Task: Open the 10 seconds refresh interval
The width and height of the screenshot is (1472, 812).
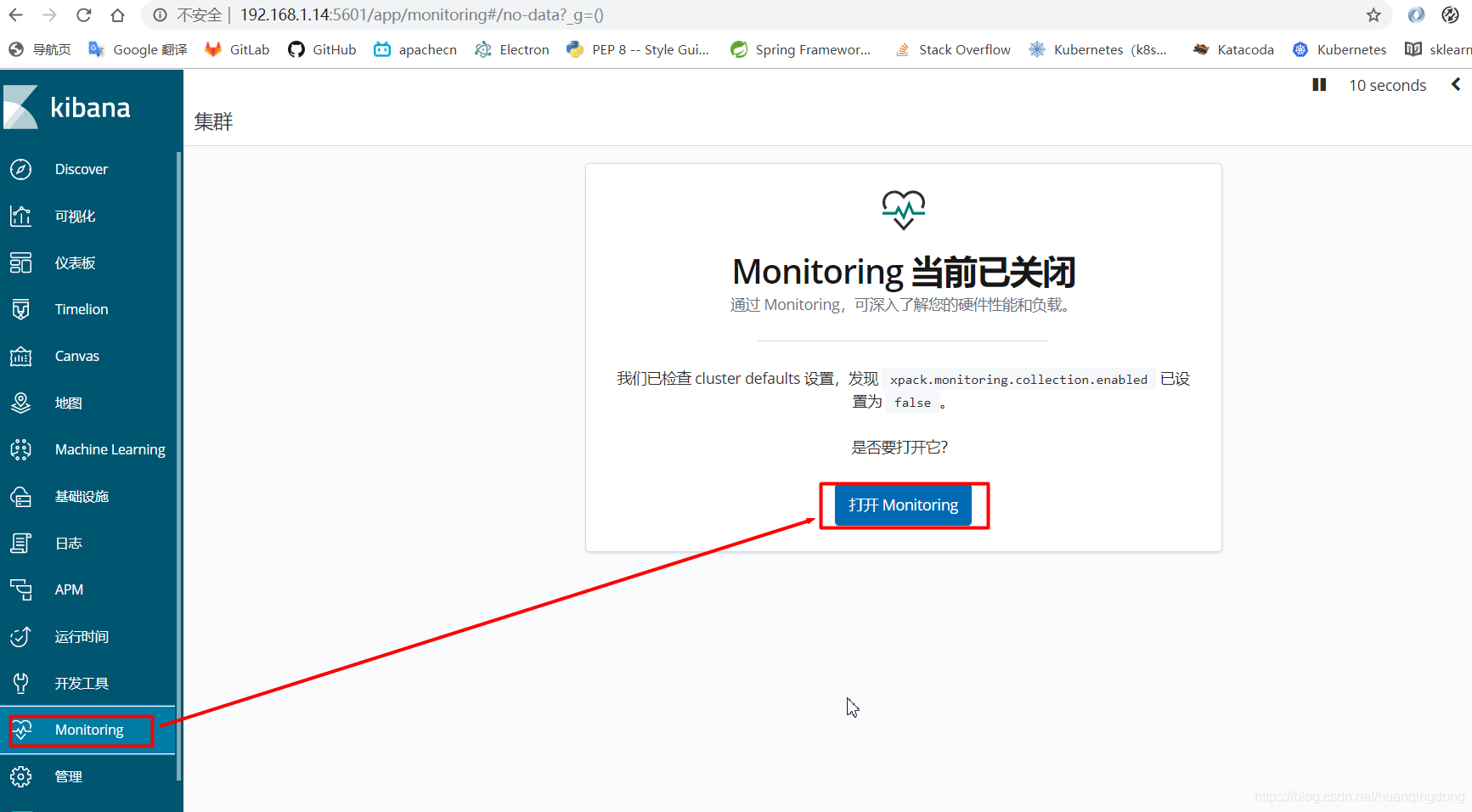Action: (x=1387, y=85)
